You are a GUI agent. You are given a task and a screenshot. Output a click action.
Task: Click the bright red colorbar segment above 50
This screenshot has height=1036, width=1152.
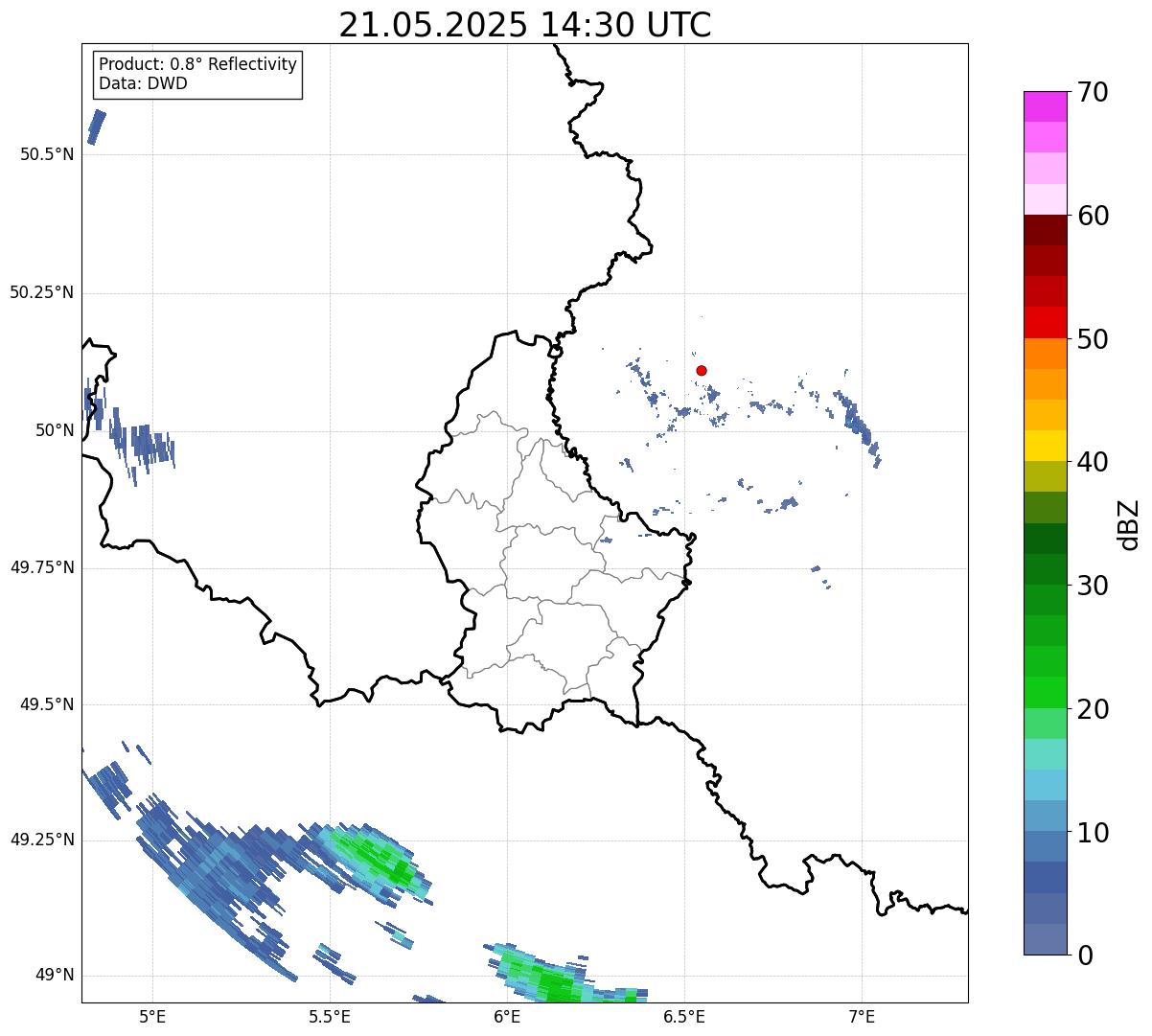pos(1045,322)
